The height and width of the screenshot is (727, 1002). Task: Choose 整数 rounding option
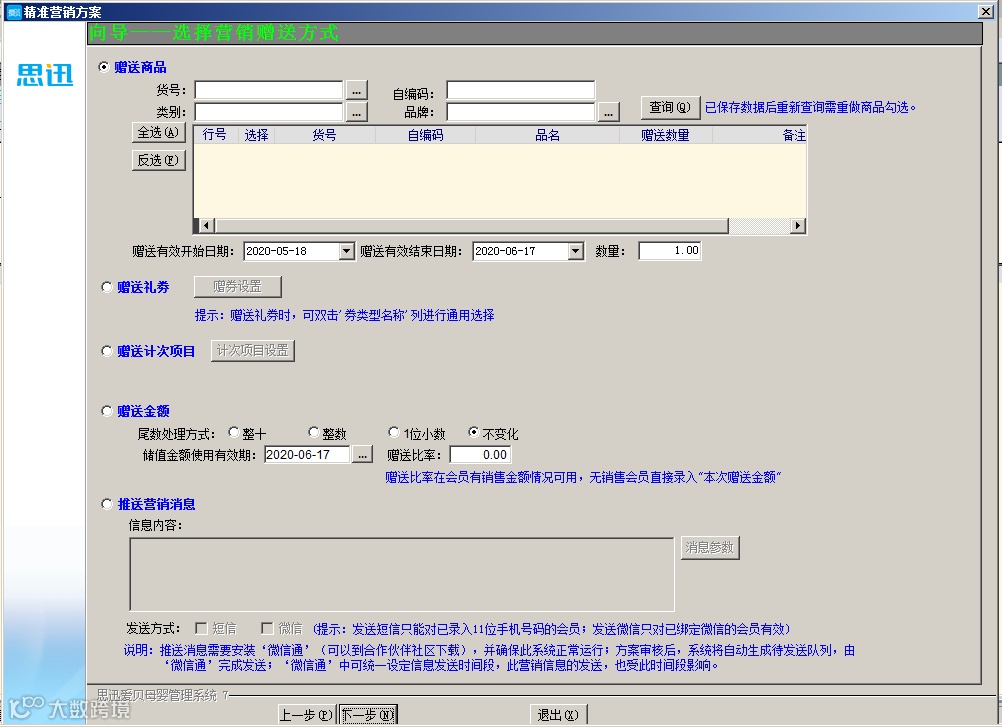click(x=313, y=432)
